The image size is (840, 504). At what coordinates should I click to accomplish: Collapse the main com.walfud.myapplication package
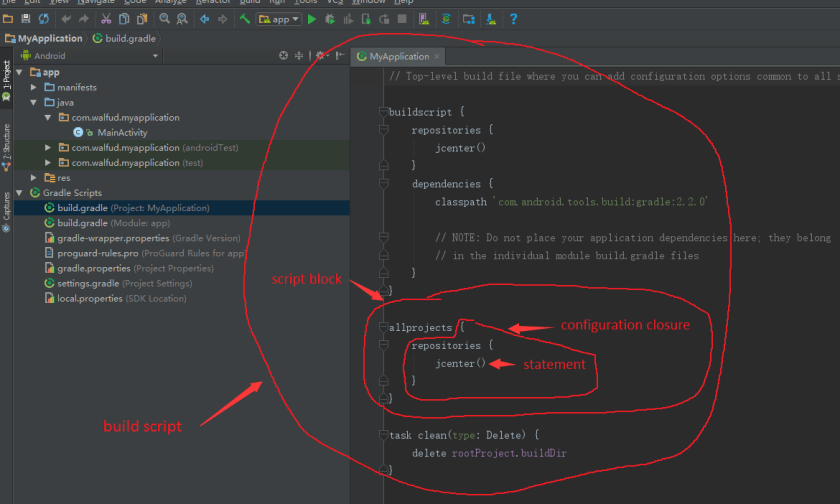click(48, 117)
